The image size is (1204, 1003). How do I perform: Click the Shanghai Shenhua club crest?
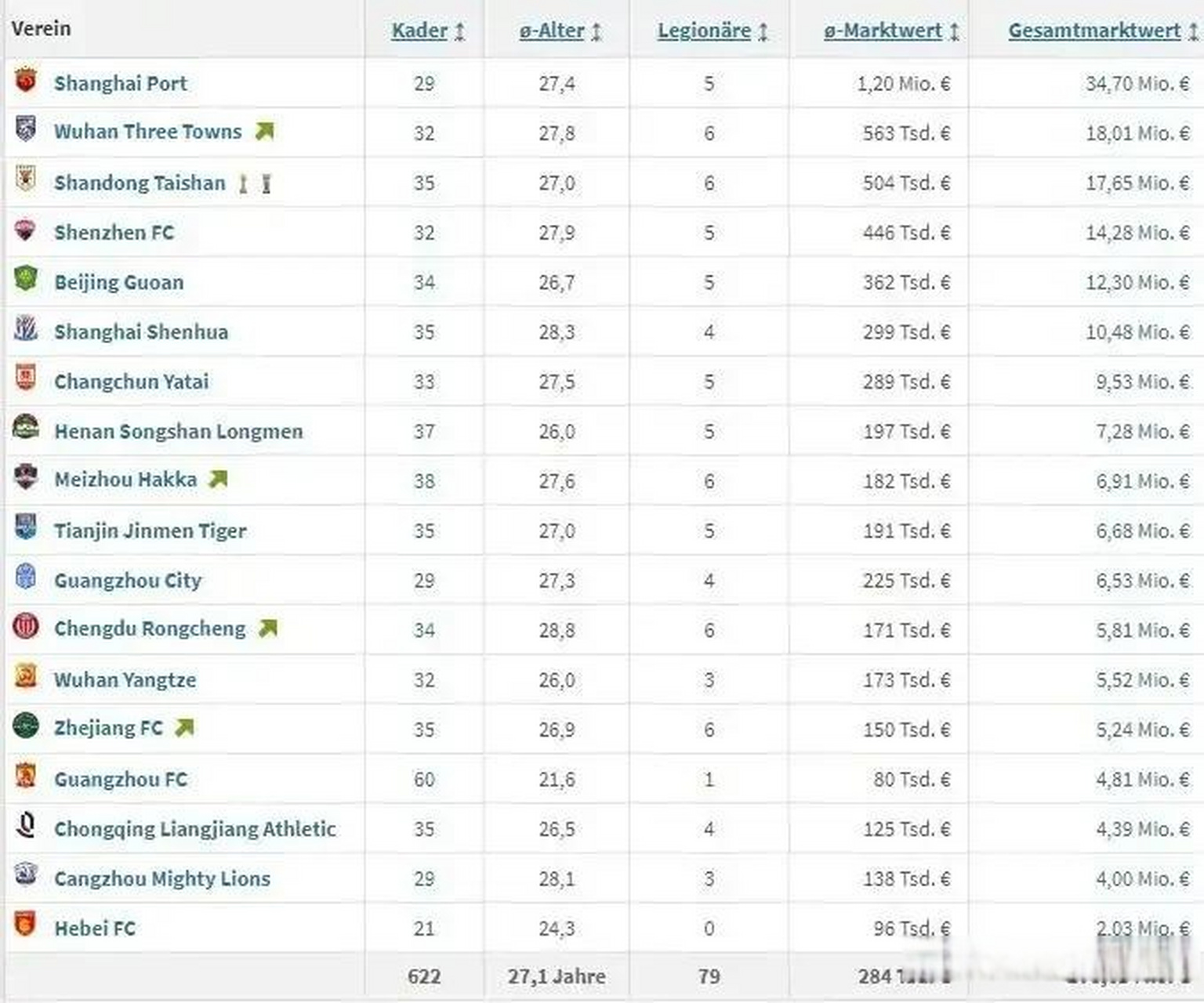[26, 329]
